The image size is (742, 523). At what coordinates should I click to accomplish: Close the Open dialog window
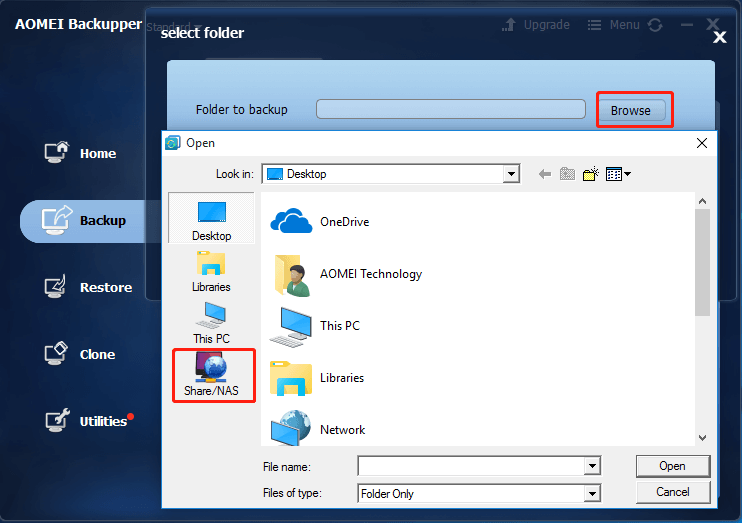(702, 143)
